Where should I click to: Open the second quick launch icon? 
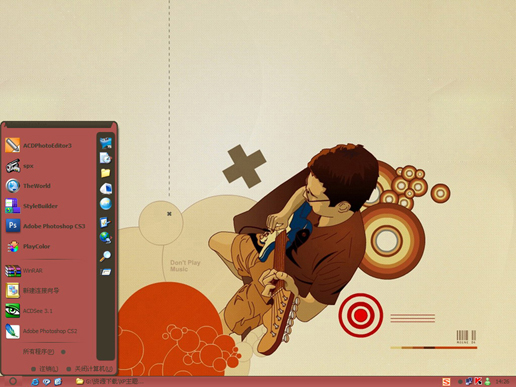tap(46, 381)
